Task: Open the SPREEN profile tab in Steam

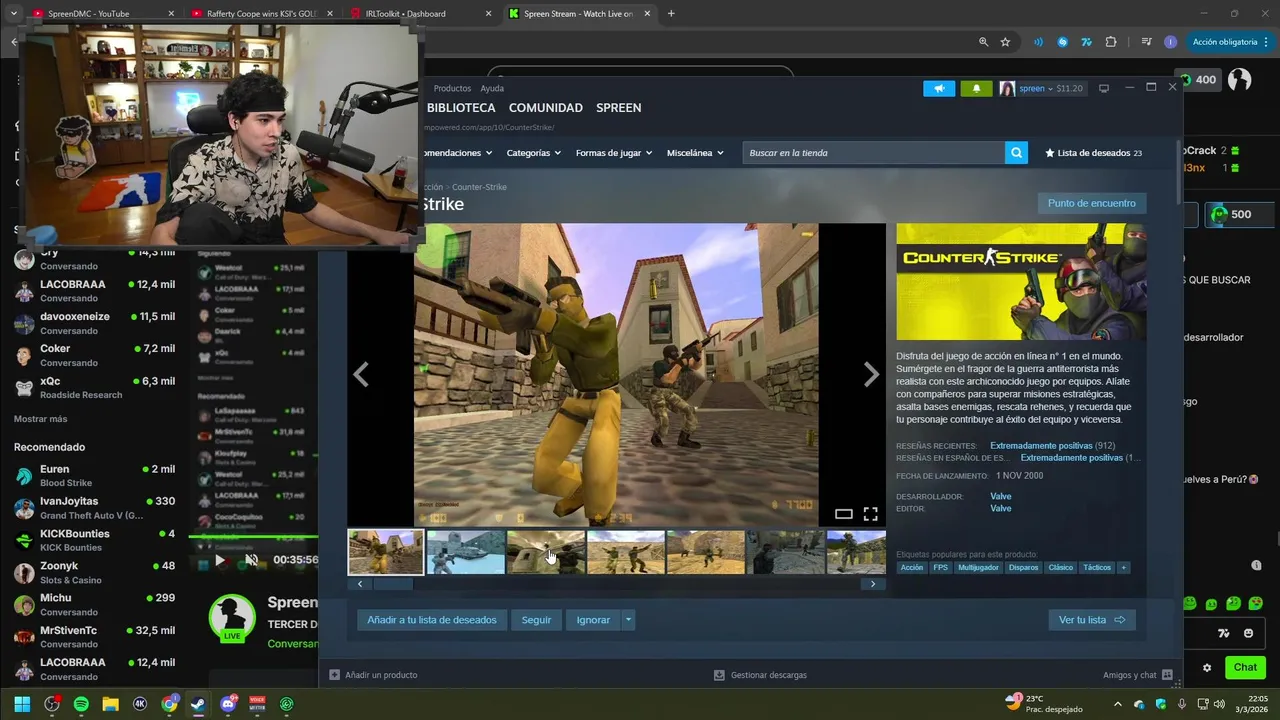Action: click(x=619, y=108)
